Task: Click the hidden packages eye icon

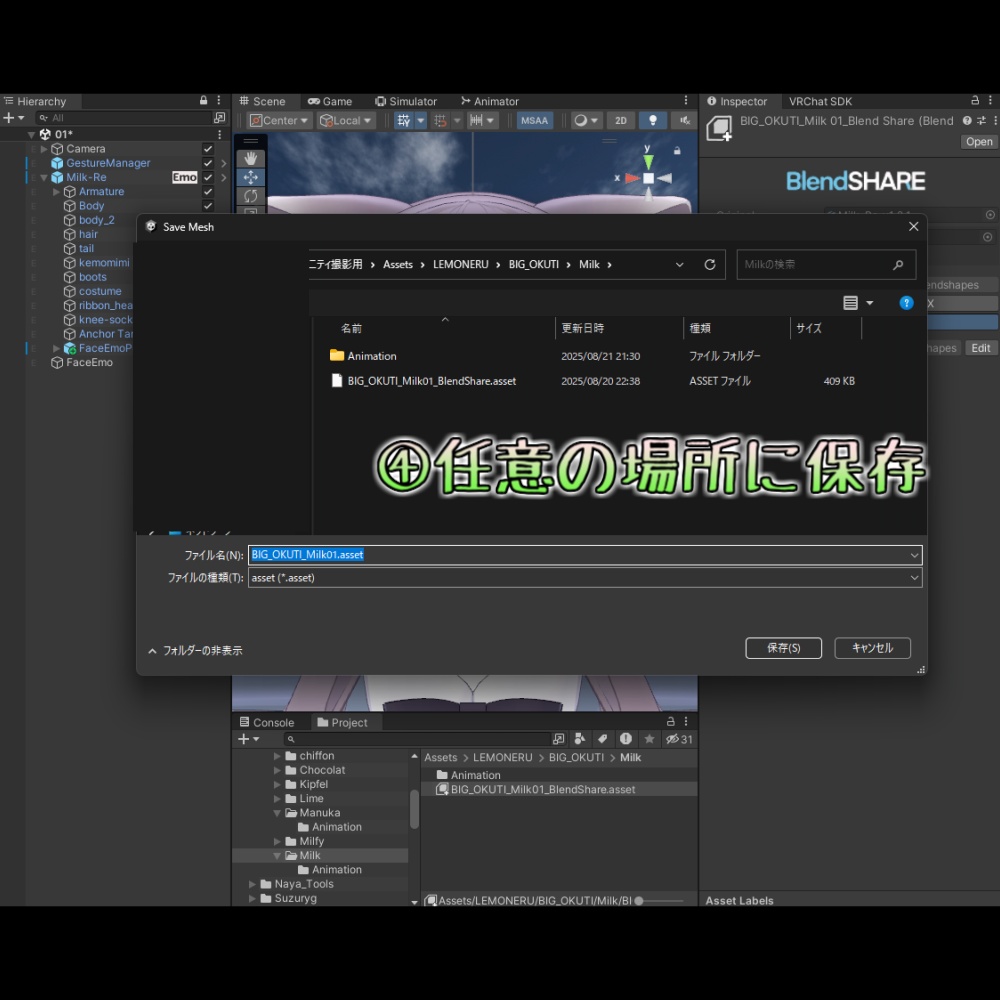Action: point(679,739)
